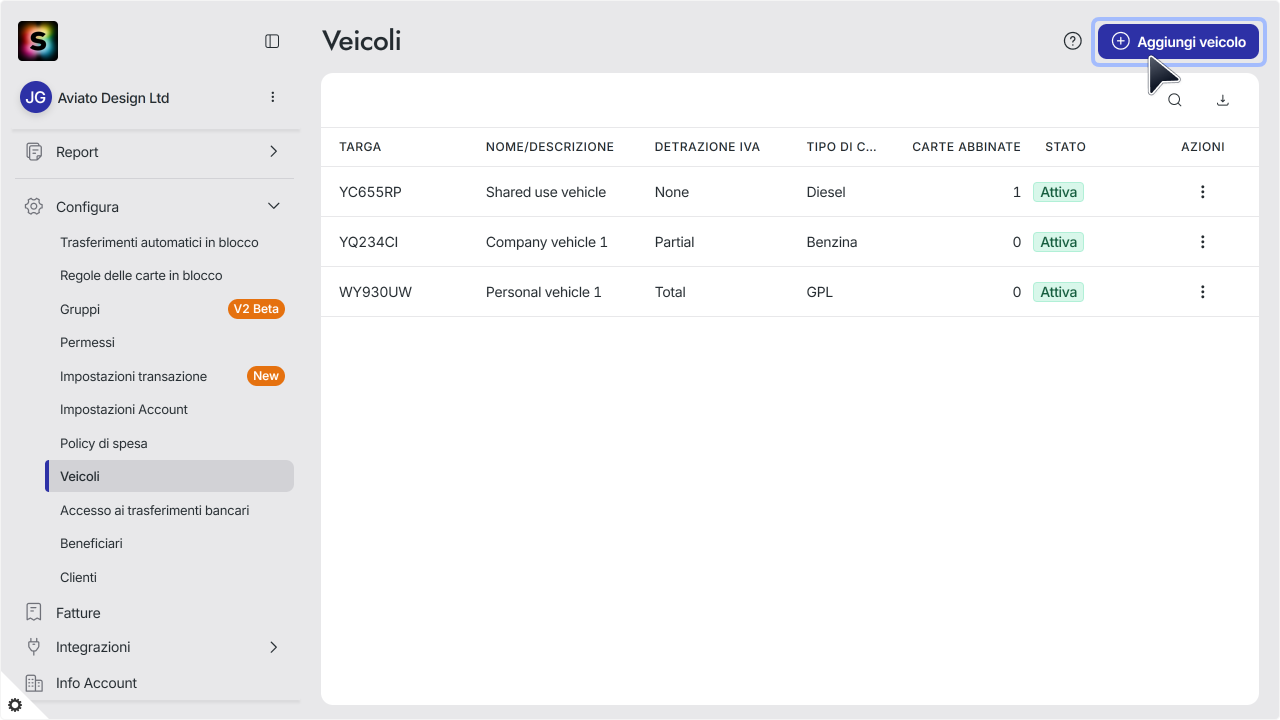
Task: Expand the Report section chevron
Action: [274, 152]
